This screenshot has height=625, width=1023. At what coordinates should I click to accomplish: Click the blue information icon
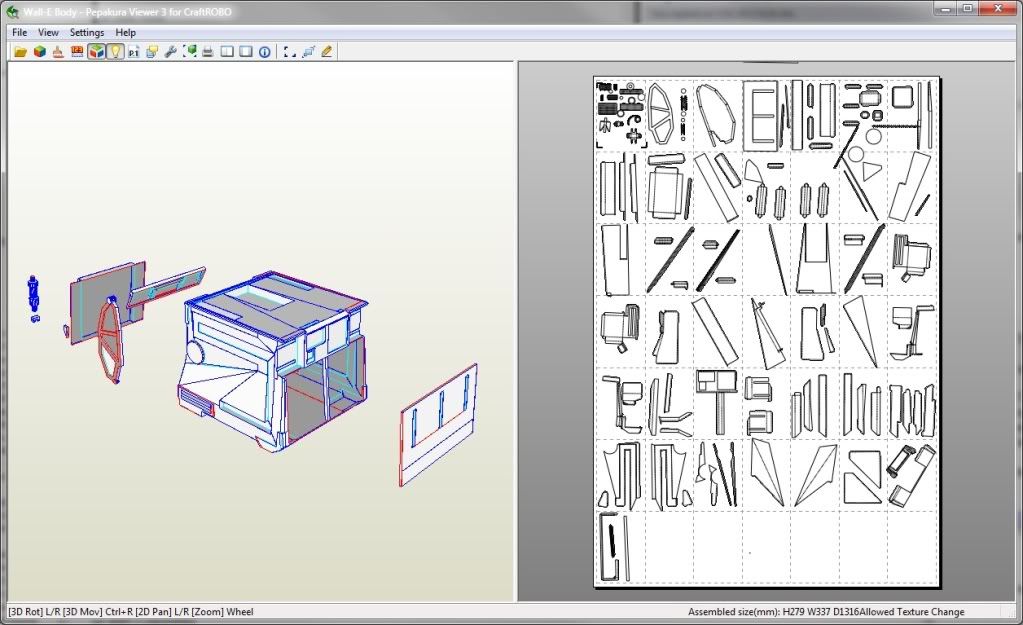point(265,52)
